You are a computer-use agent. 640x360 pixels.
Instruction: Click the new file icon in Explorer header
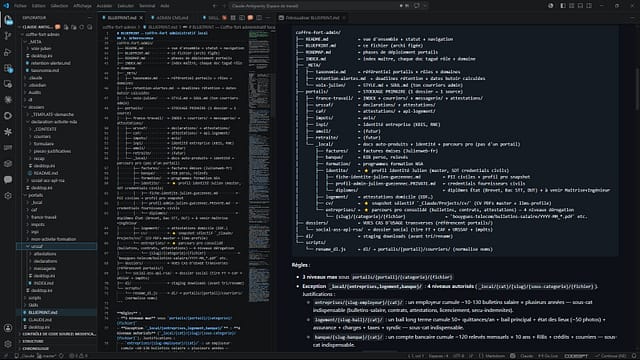[x=66, y=27]
